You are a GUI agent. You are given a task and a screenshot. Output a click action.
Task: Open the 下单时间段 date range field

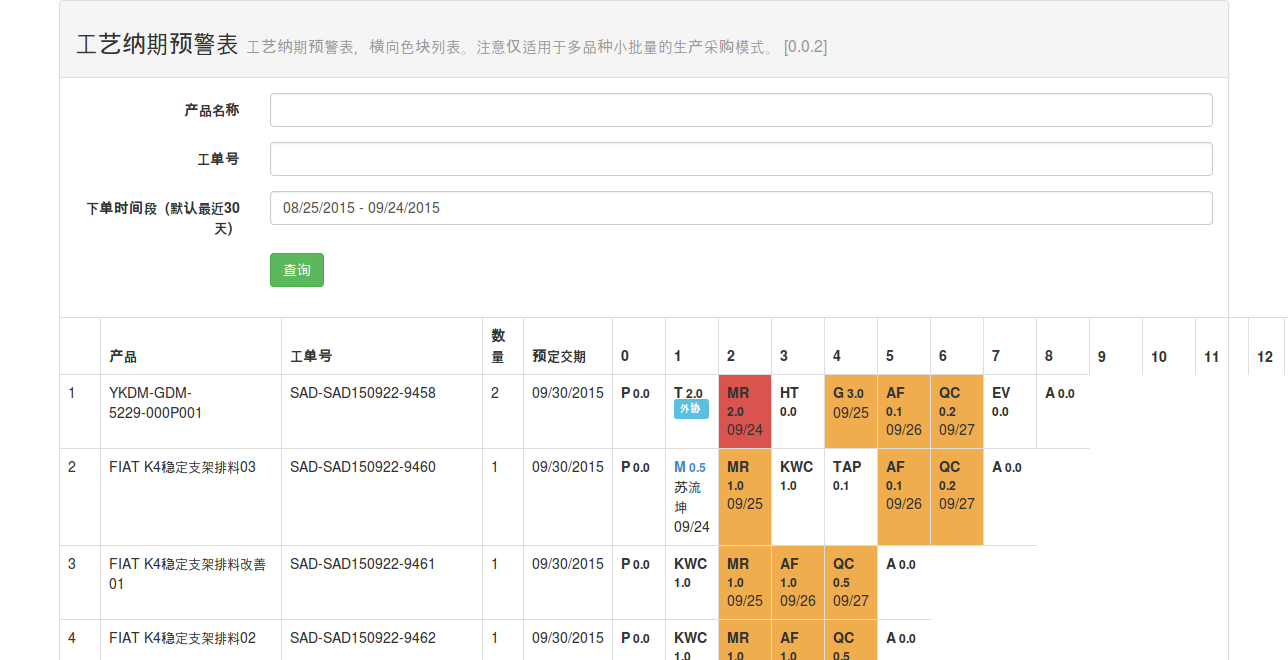(740, 208)
